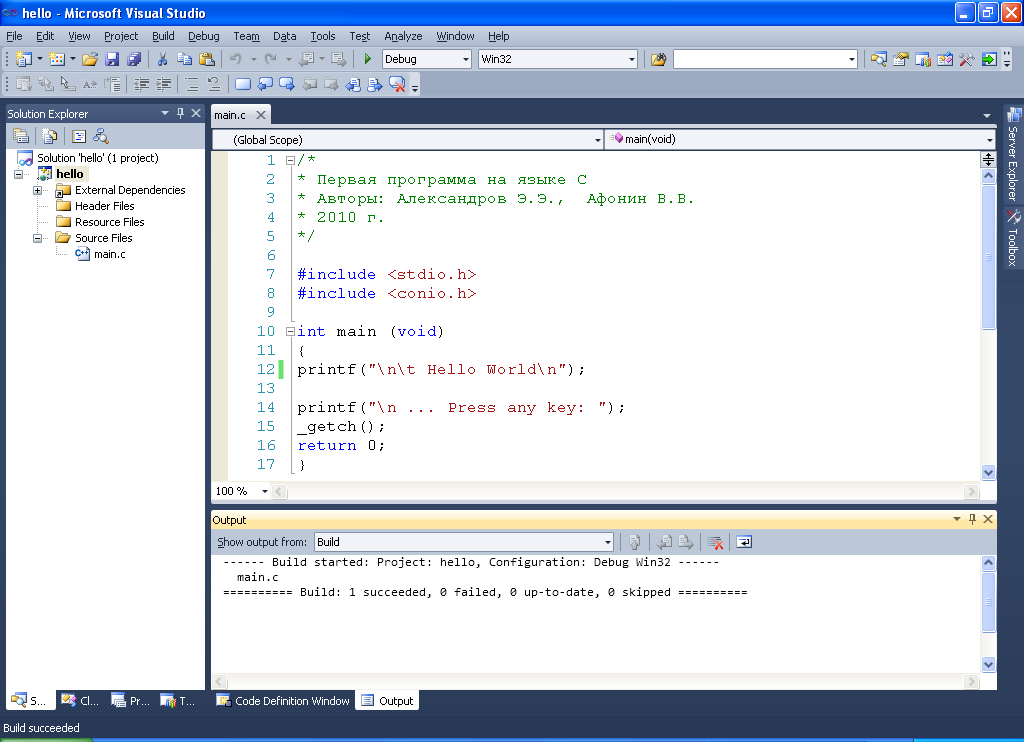The height and width of the screenshot is (742, 1024).
Task: Click the New Project toolbar icon
Action: [x=24, y=59]
